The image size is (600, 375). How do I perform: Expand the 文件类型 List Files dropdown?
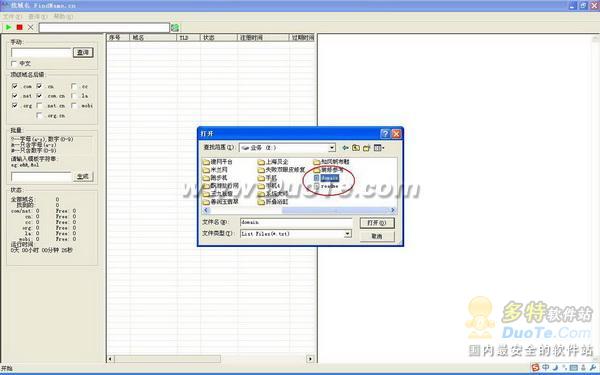[347, 233]
